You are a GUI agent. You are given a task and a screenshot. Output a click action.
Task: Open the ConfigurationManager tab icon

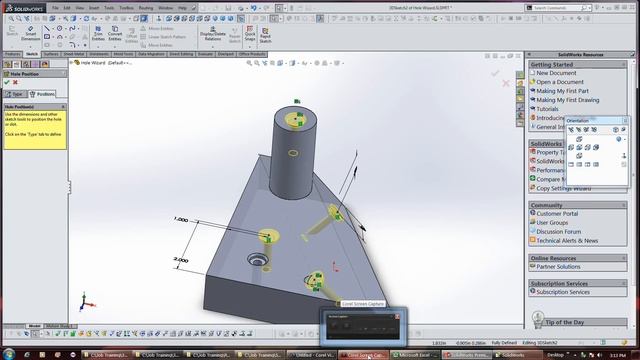[x=26, y=64]
